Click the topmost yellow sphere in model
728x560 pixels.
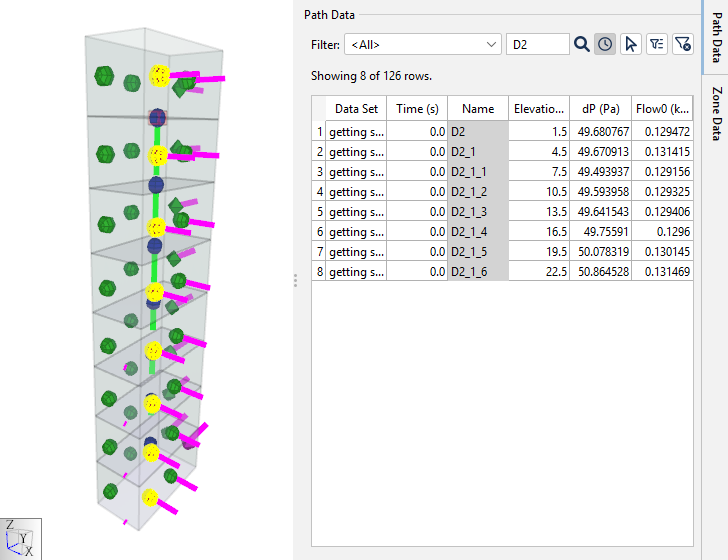(159, 76)
